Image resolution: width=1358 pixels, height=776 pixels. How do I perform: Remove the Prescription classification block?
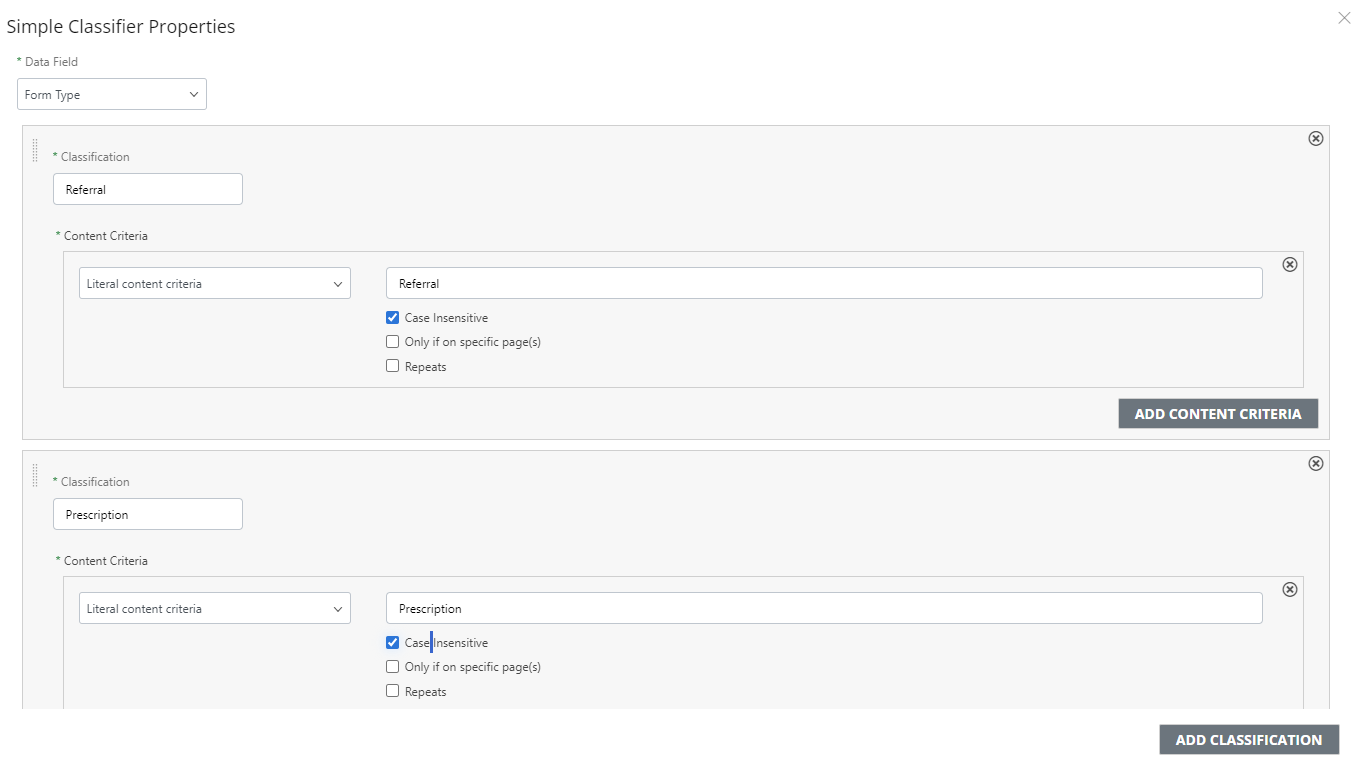click(x=1316, y=464)
